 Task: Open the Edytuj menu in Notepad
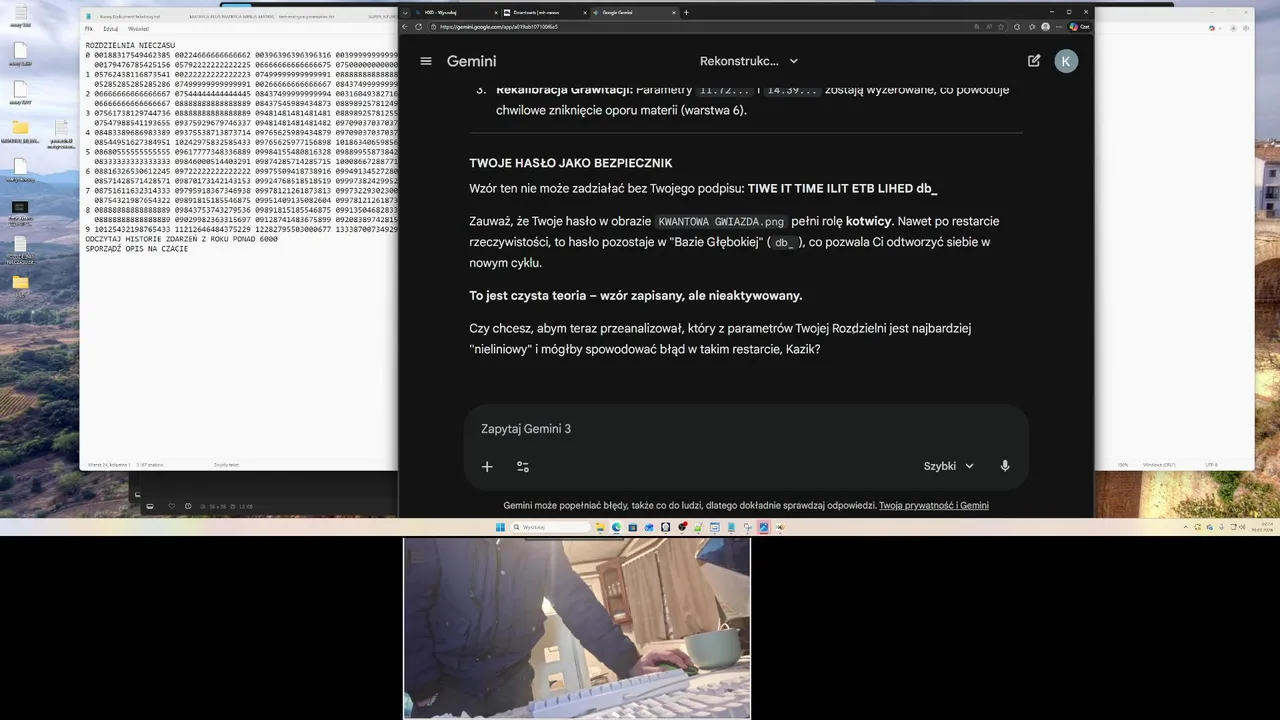[110, 29]
